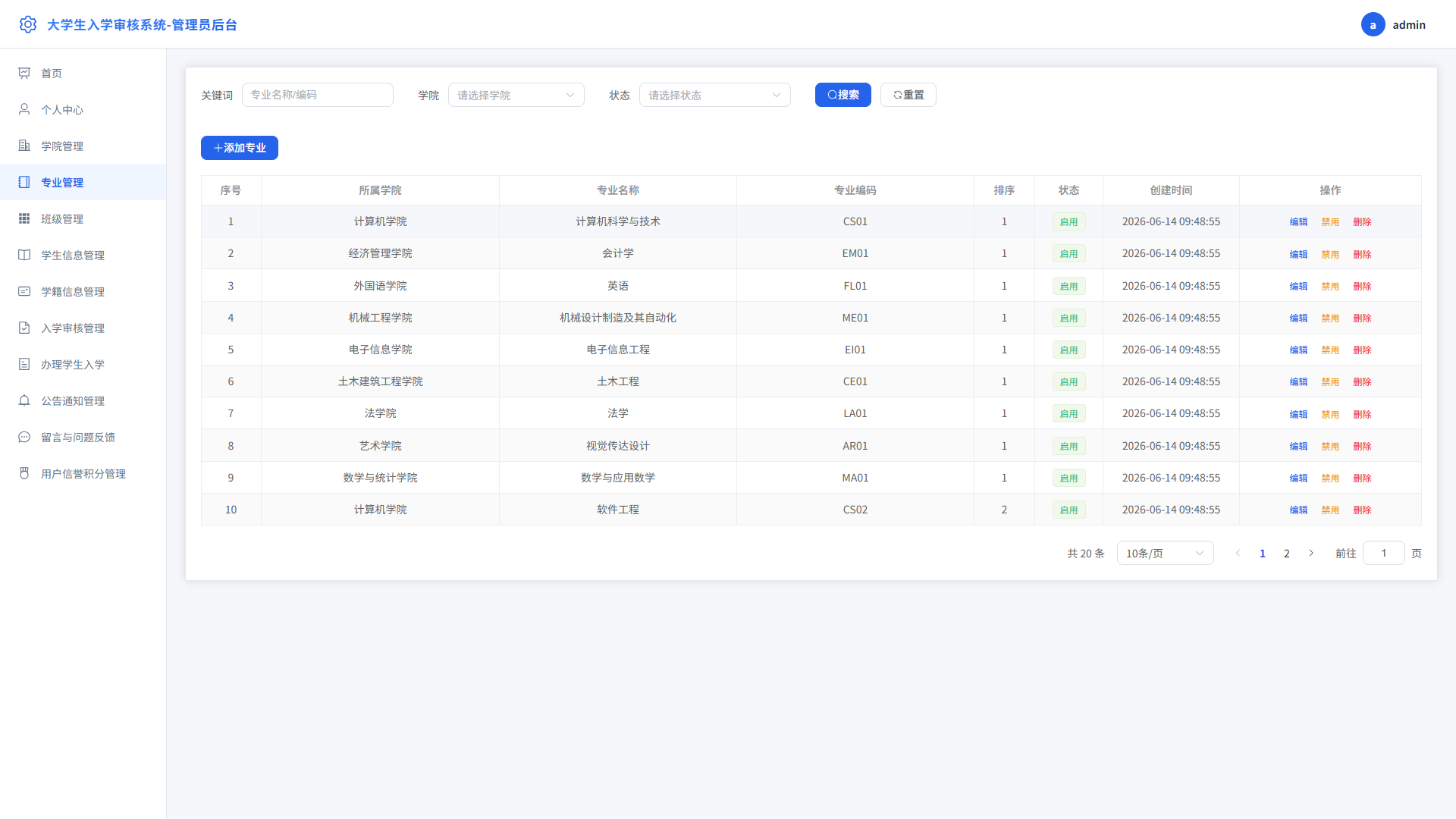Go to next page arrow
Screen dimensions: 1456x819
1310,553
